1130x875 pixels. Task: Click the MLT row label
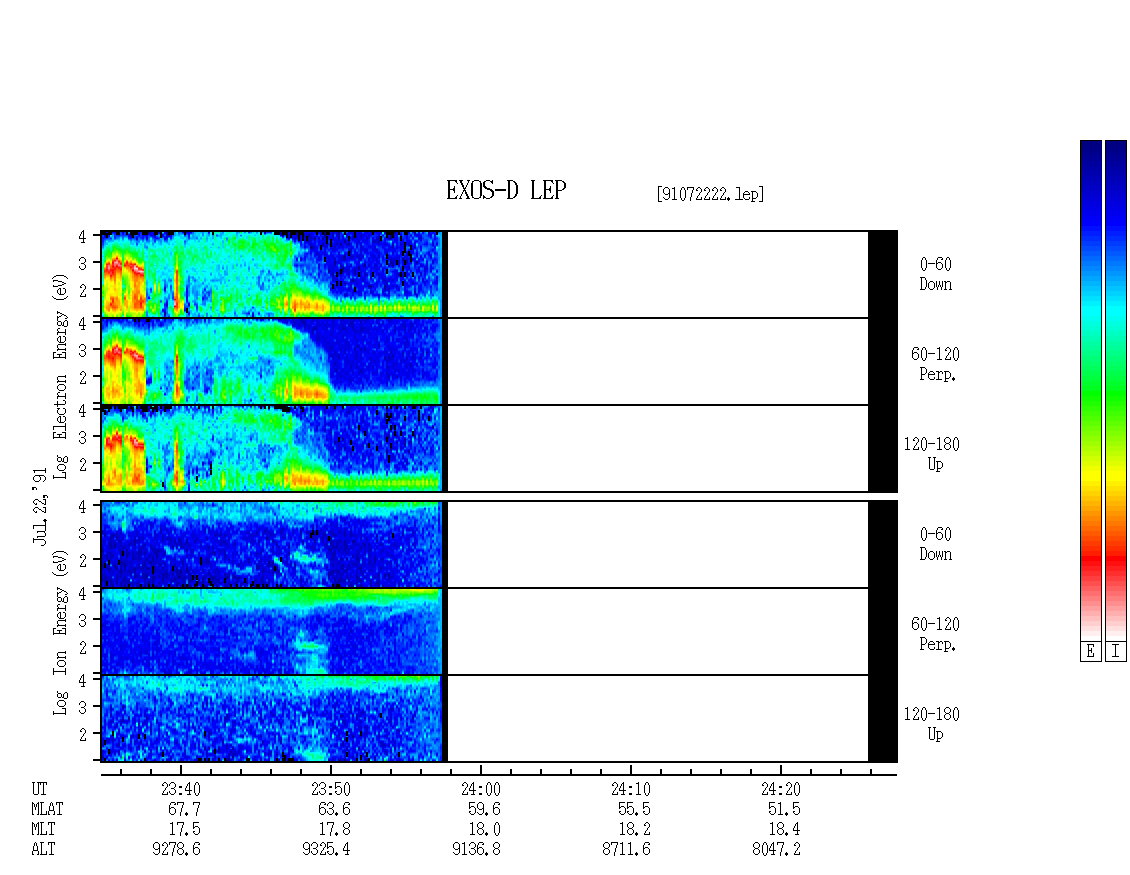point(43,830)
